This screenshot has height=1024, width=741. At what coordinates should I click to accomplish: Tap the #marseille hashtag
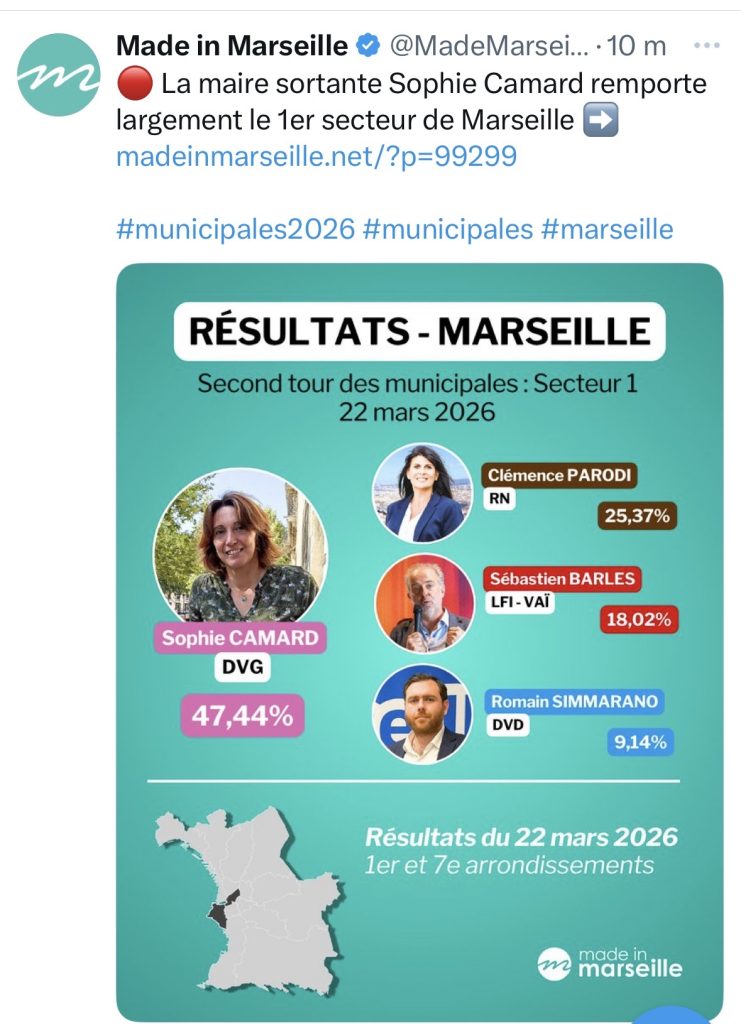pos(607,229)
